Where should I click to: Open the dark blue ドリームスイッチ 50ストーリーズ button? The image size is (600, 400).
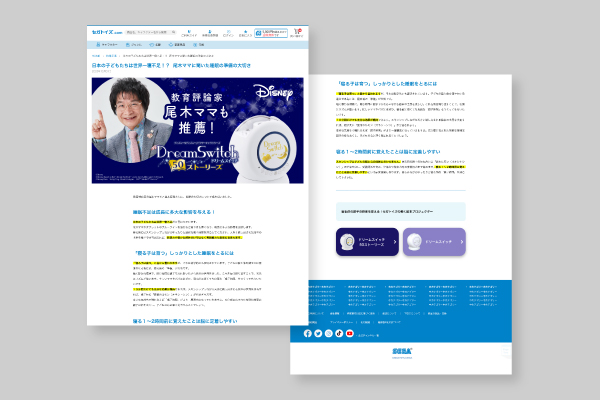point(367,242)
